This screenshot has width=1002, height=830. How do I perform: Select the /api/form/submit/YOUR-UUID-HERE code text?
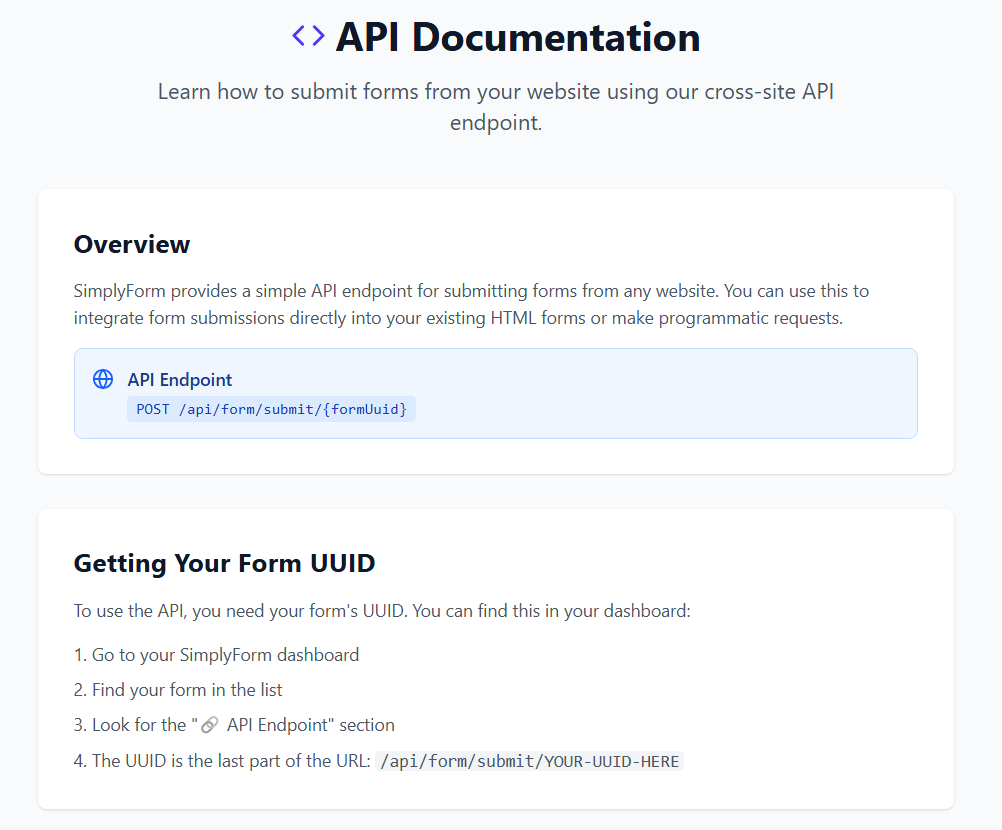click(530, 761)
